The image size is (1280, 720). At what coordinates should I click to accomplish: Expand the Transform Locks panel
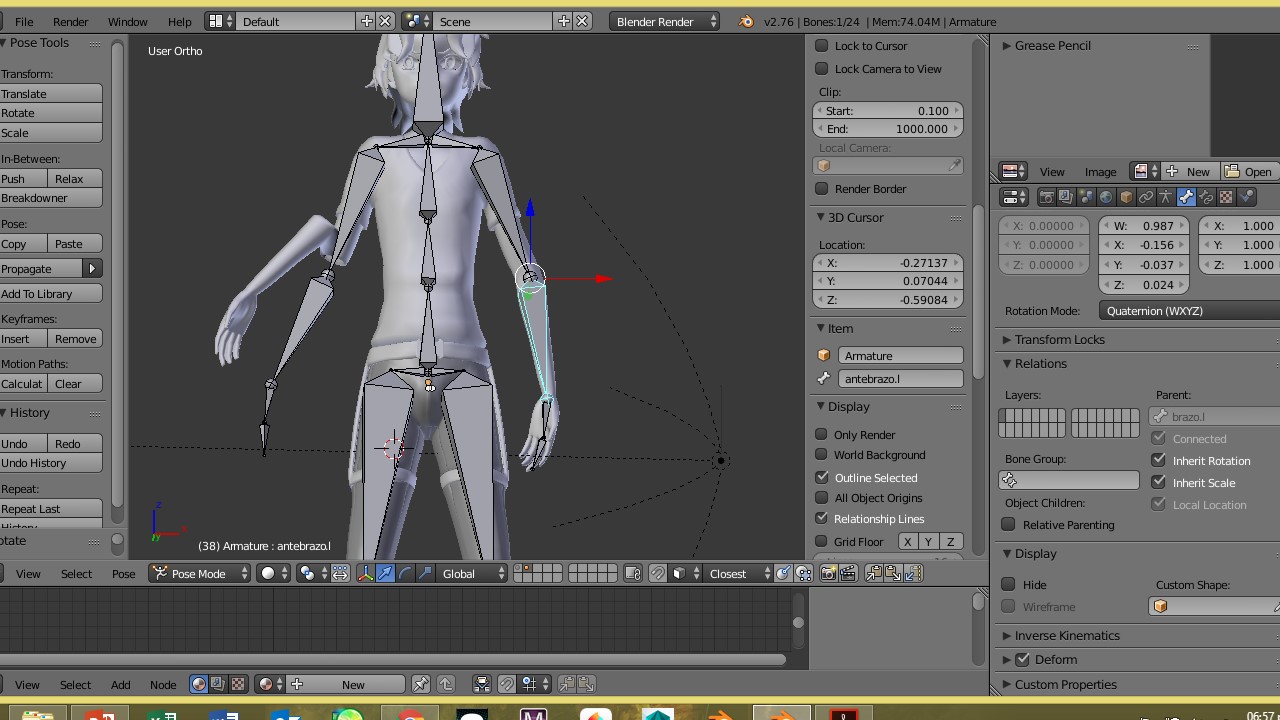click(1059, 340)
